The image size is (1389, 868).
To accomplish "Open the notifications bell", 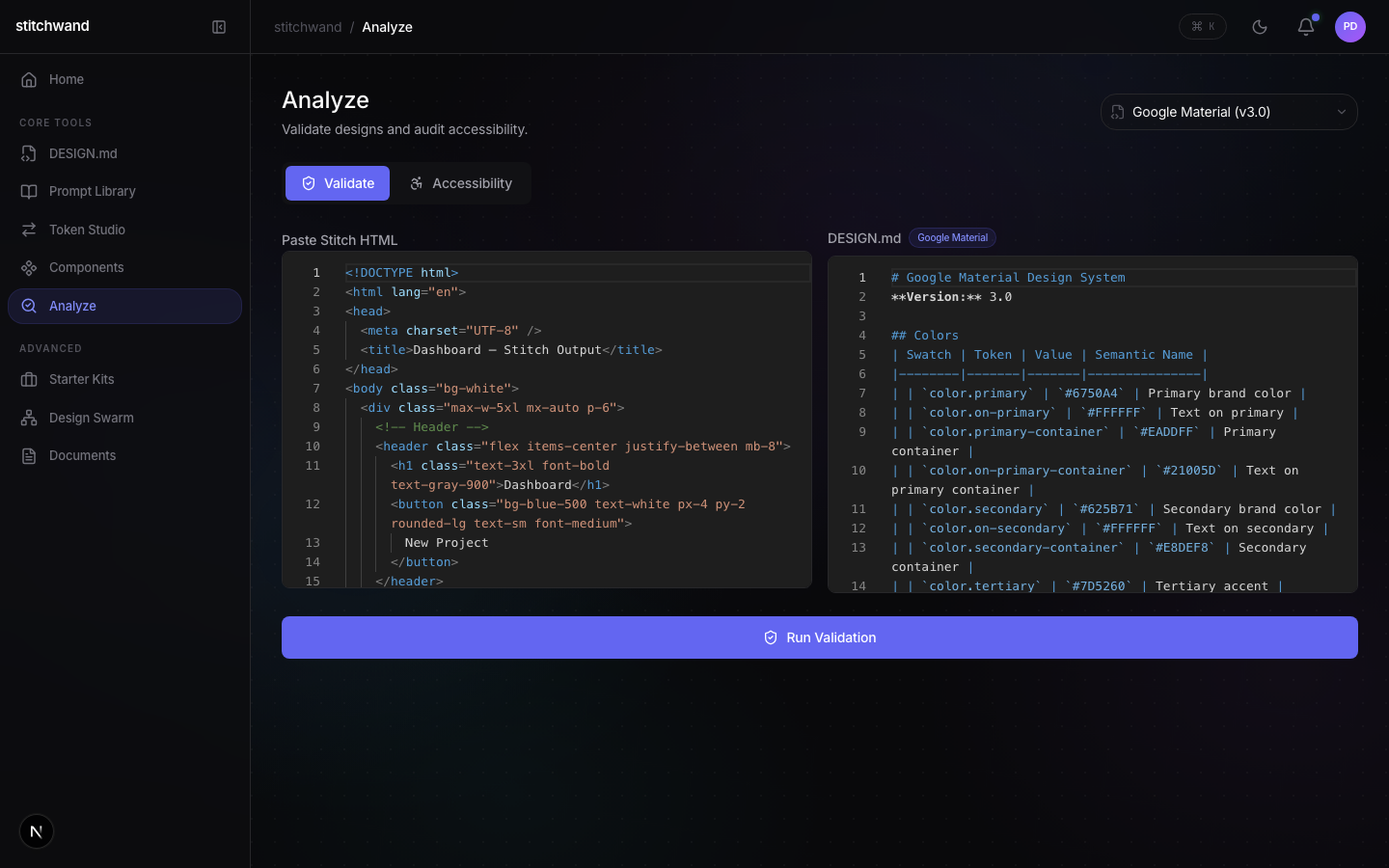I will 1306,27.
